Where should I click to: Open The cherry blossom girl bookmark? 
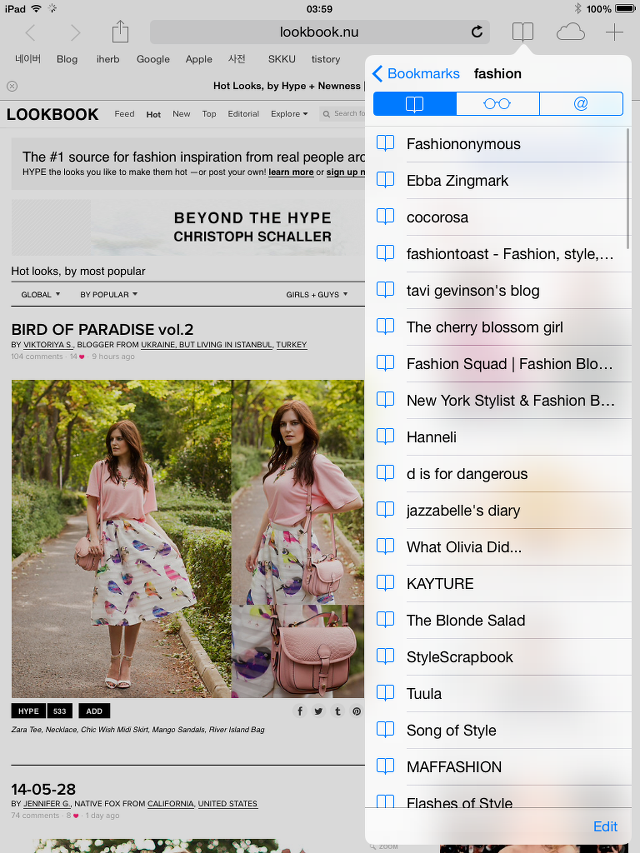pyautogui.click(x=498, y=327)
